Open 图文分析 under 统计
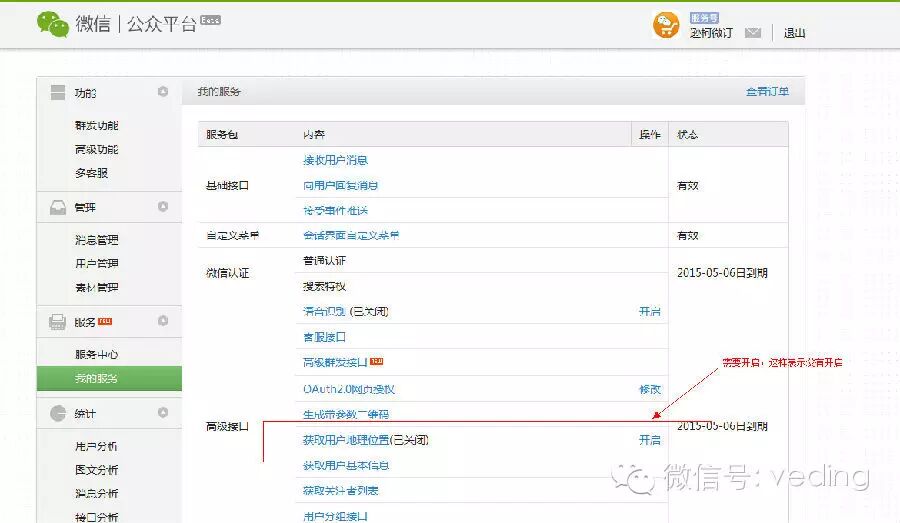 (96, 470)
